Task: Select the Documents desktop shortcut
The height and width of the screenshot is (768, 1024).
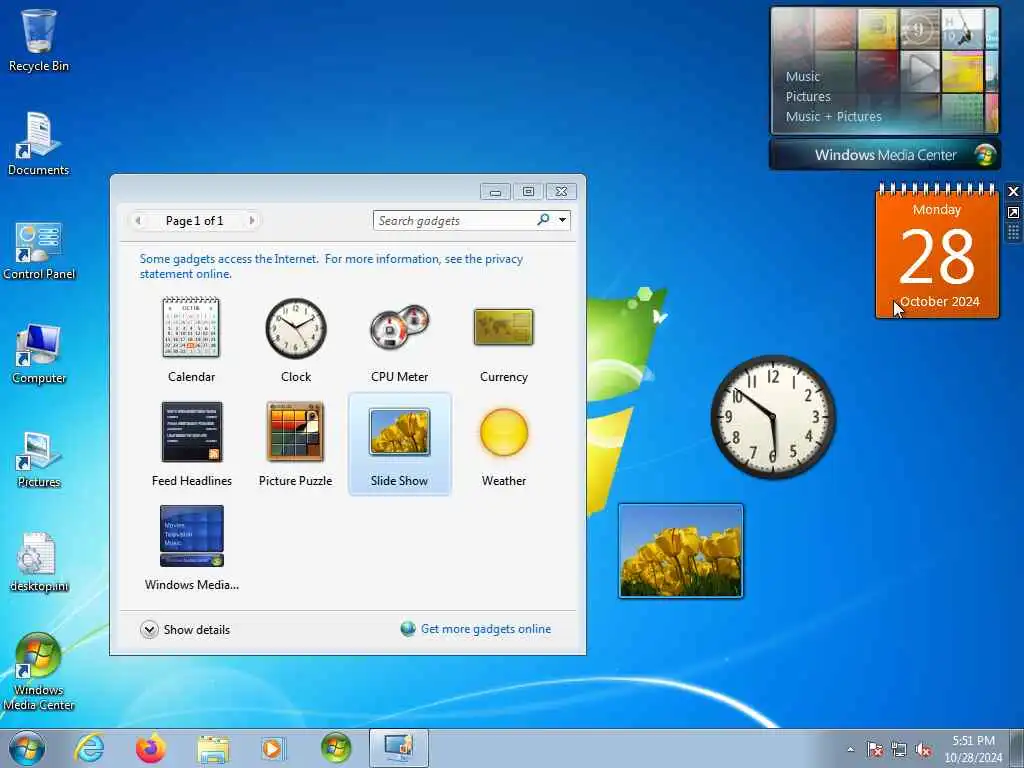Action: pyautogui.click(x=39, y=144)
